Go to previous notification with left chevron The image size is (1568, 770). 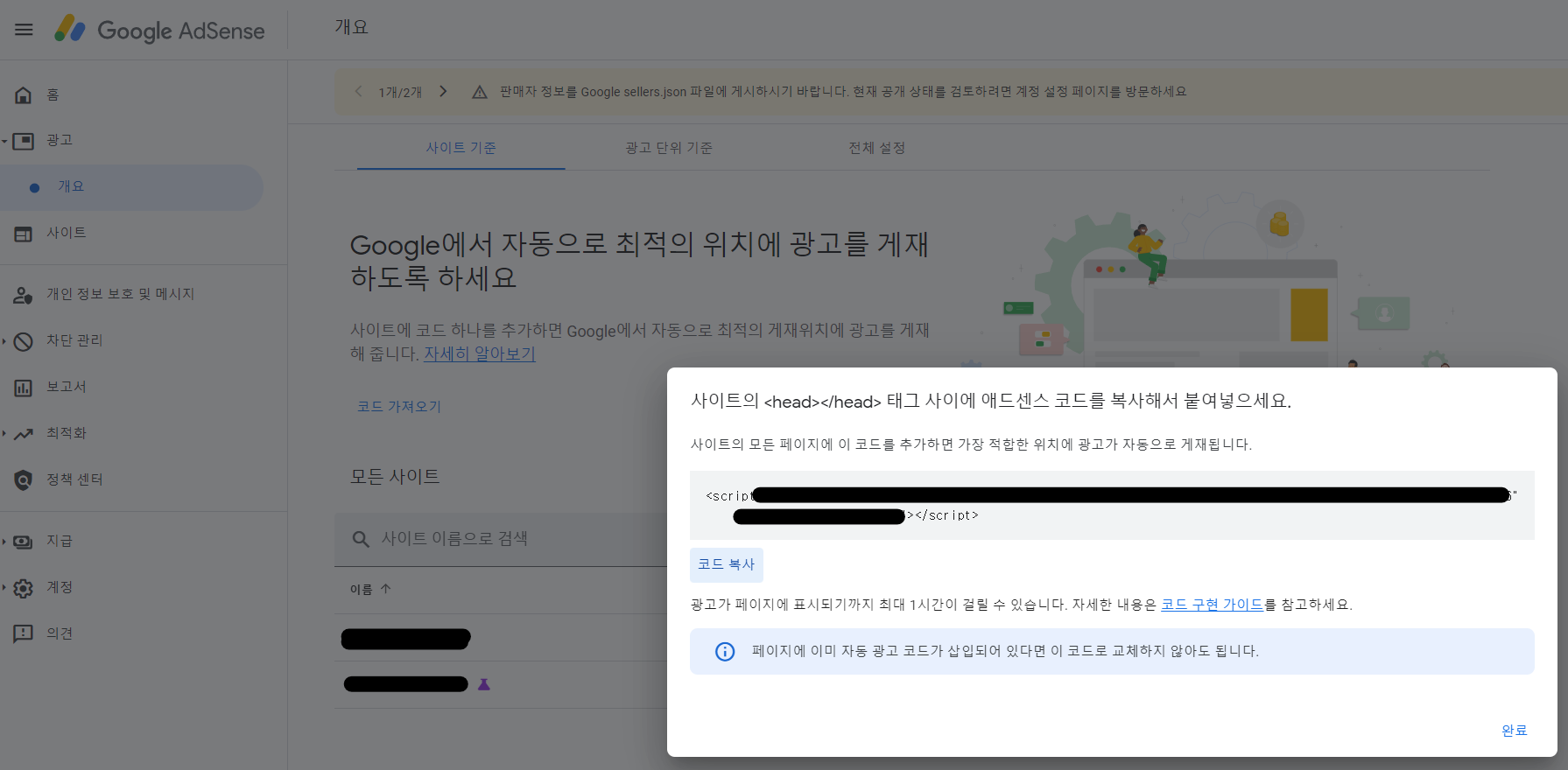358,92
